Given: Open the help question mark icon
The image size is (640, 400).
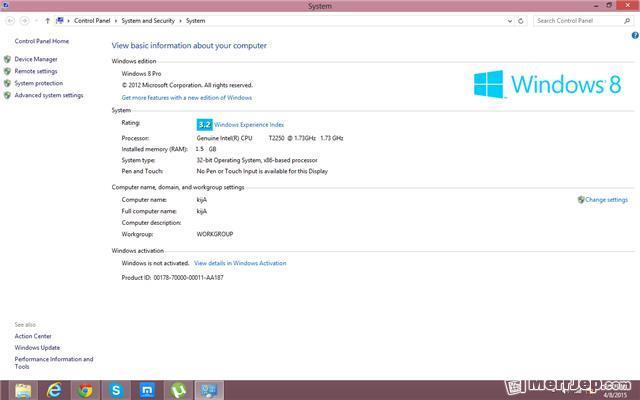Looking at the screenshot, I should [635, 36].
